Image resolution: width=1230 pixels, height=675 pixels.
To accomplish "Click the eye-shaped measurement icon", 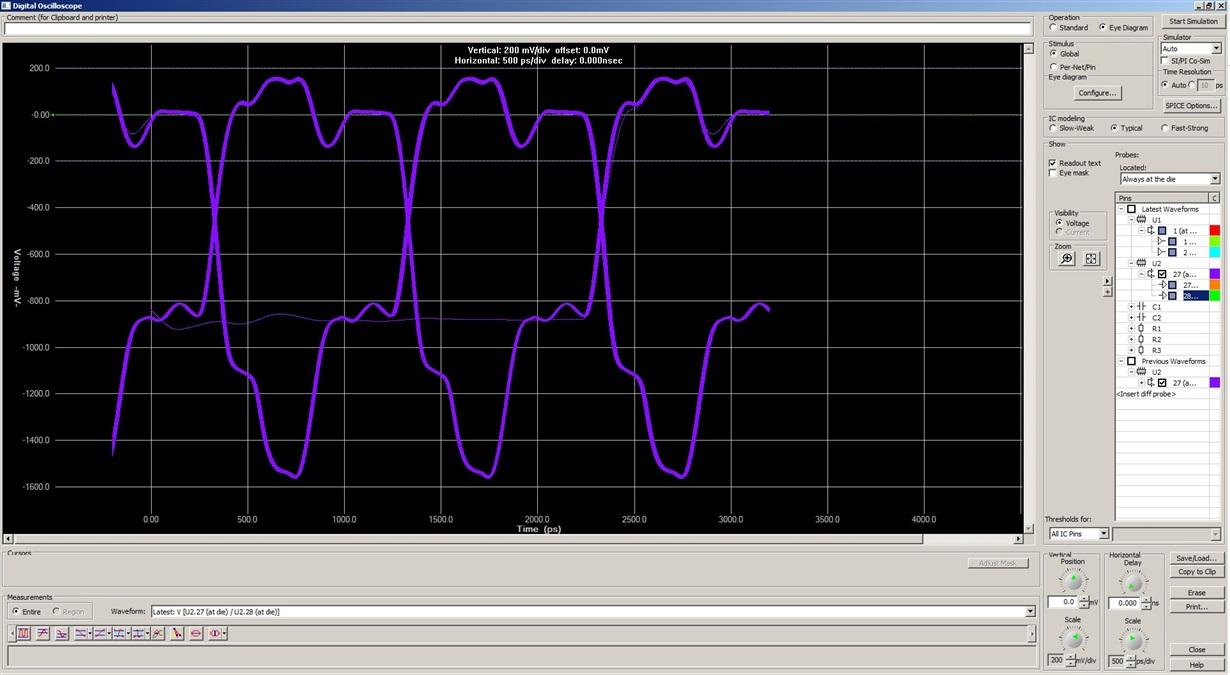I will (x=214, y=633).
